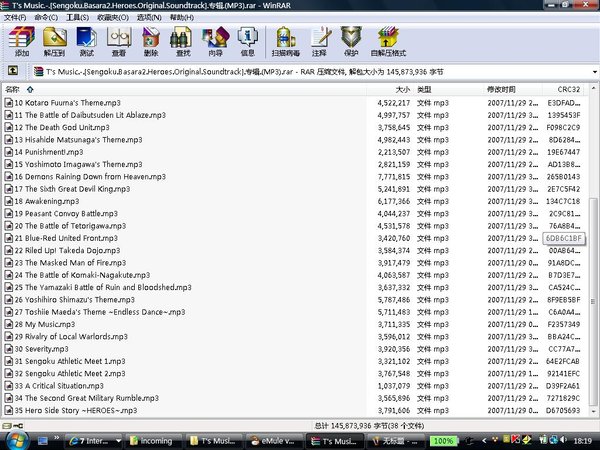Click the show desktop icon in taskbar
Viewport: 600px width, 450px height.
pyautogui.click(x=42, y=441)
